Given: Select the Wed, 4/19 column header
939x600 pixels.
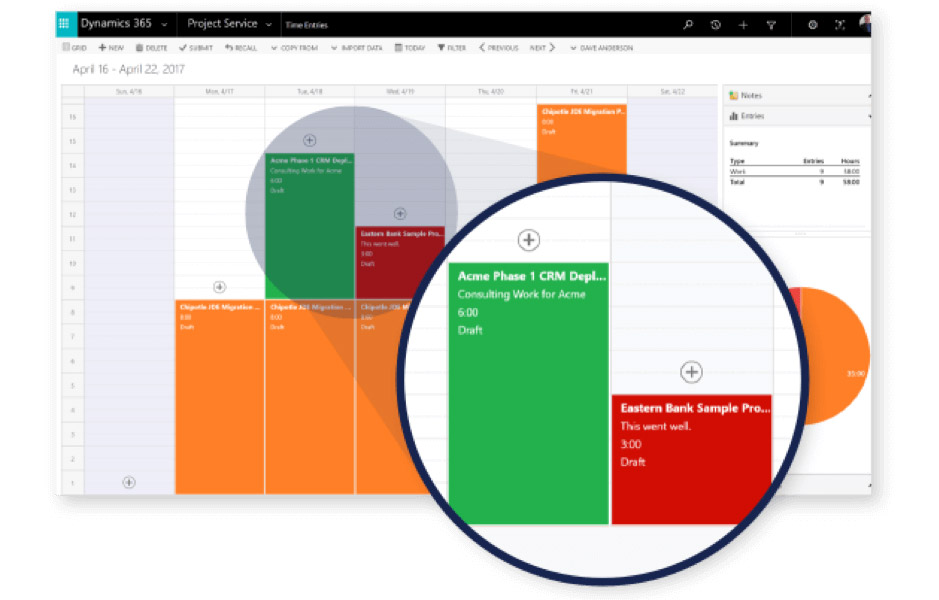Looking at the screenshot, I should 400,92.
